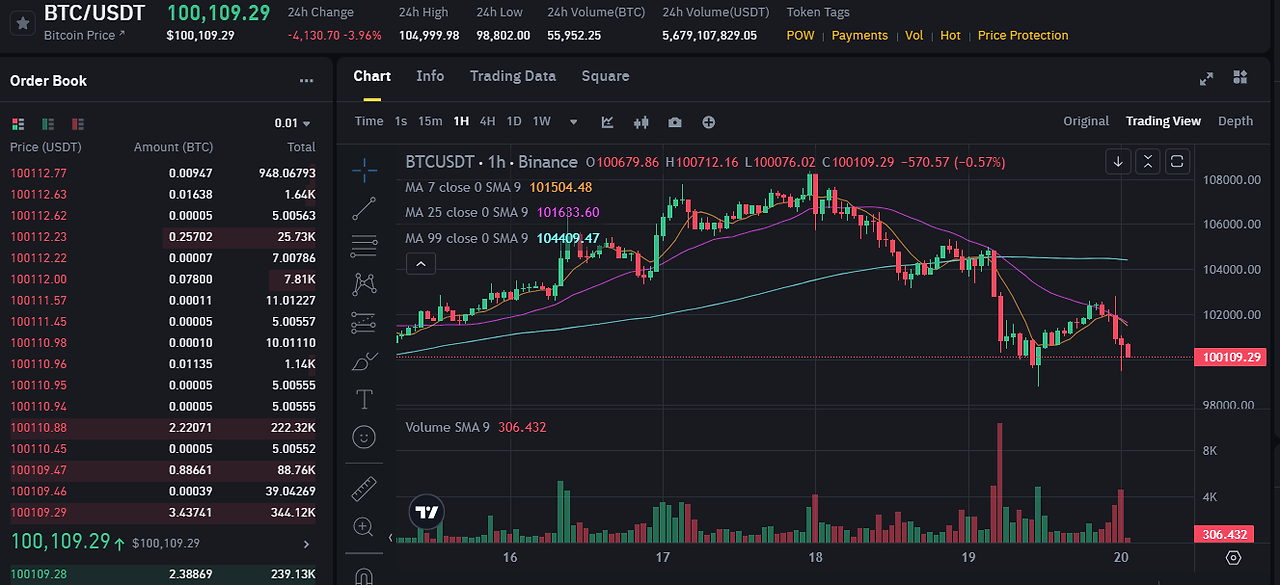Collapse the indicator legend list

pyautogui.click(x=421, y=264)
